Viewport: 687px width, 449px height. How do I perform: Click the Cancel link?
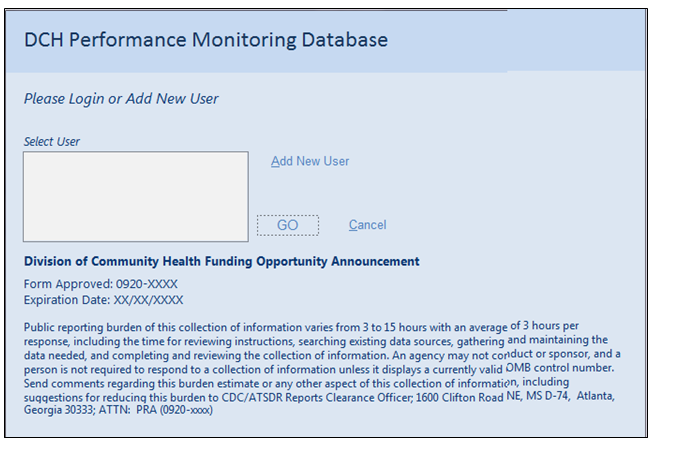coord(367,225)
